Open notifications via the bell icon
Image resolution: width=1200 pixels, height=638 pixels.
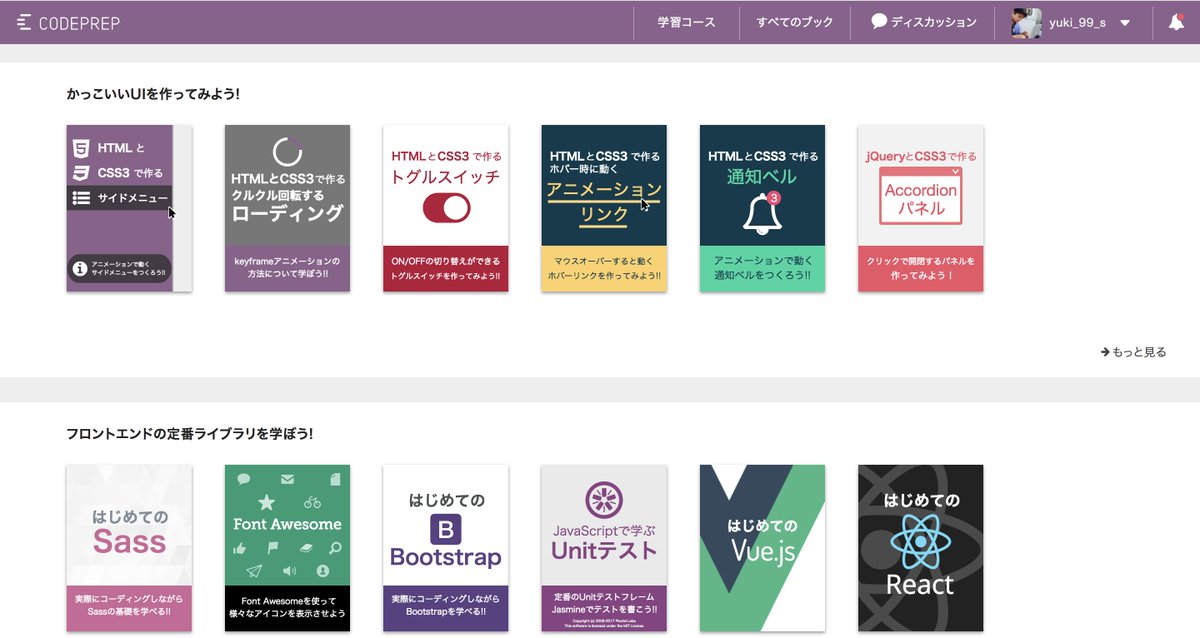1177,21
